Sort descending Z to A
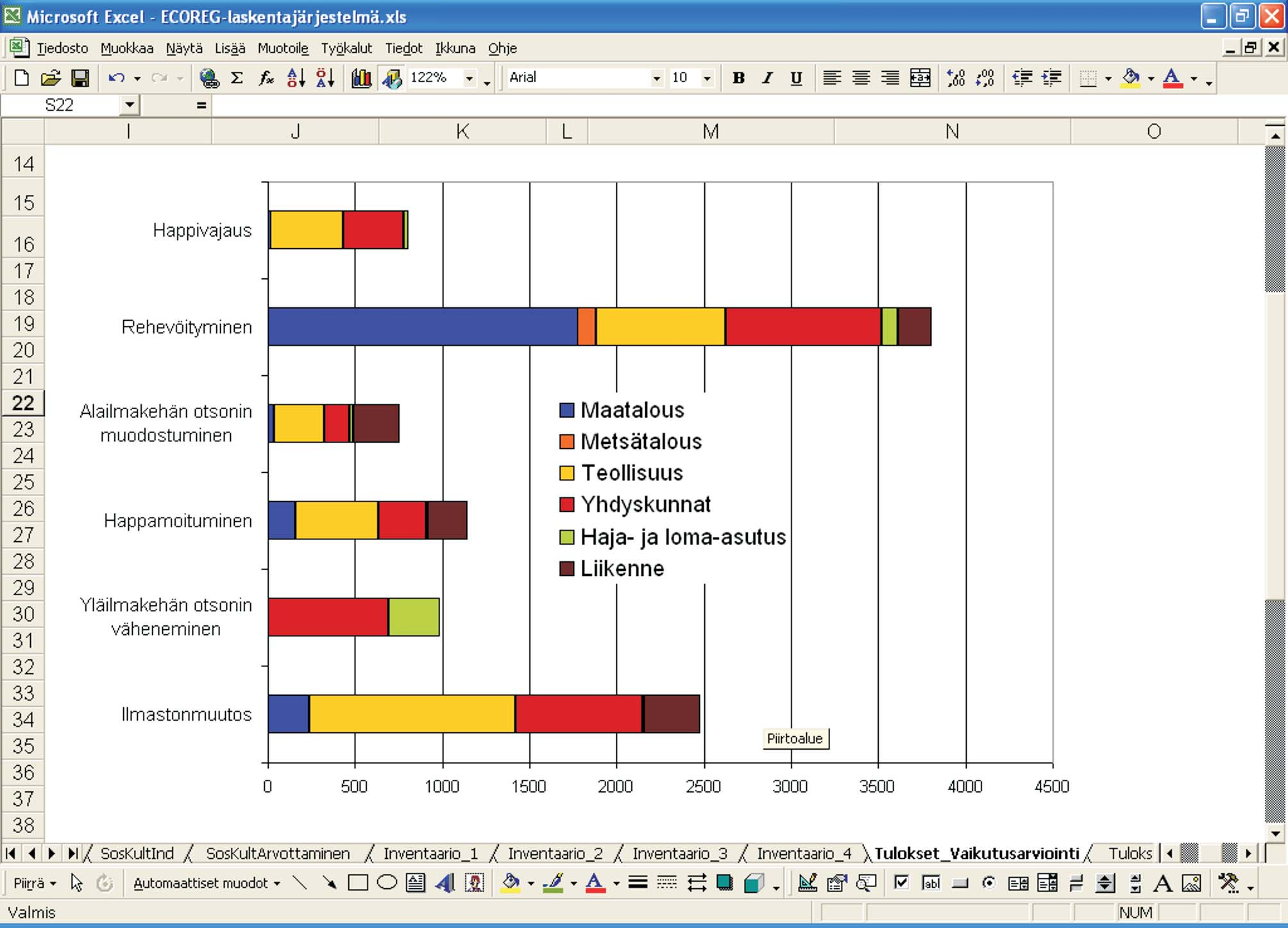1288x928 pixels. click(x=325, y=78)
